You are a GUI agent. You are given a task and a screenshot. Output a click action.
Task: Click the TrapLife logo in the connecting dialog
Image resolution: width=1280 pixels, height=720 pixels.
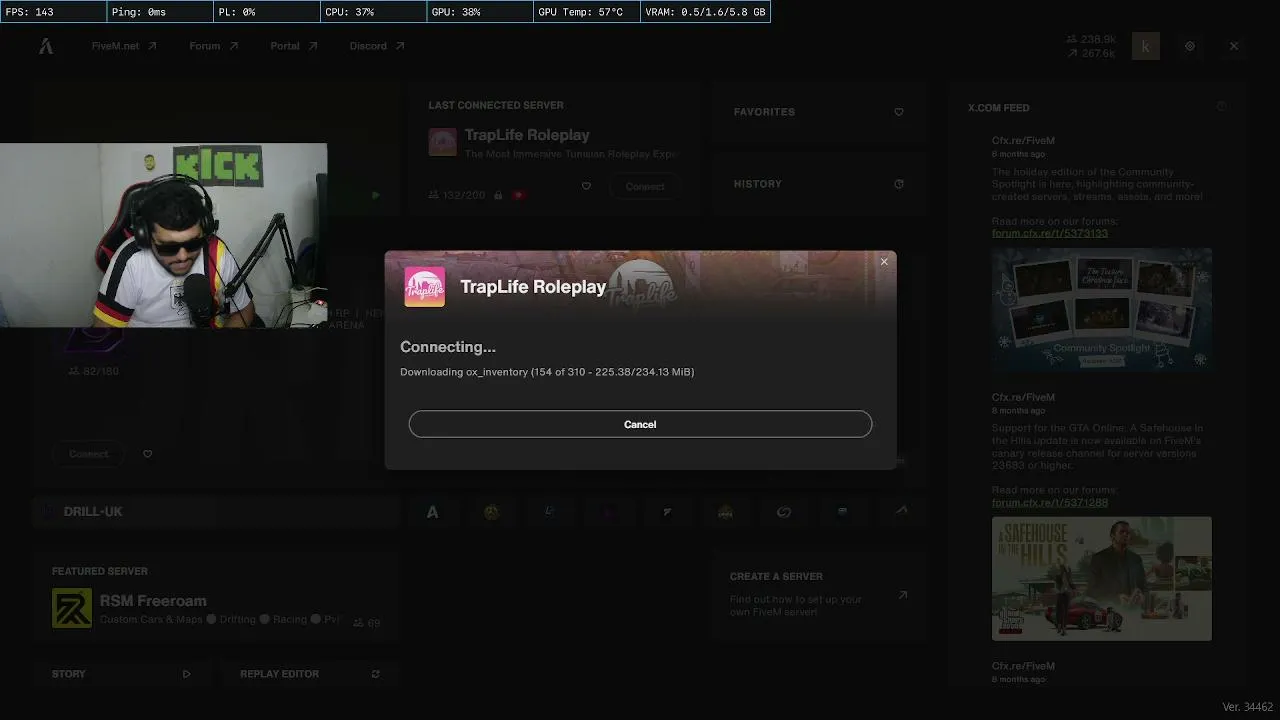pos(425,287)
